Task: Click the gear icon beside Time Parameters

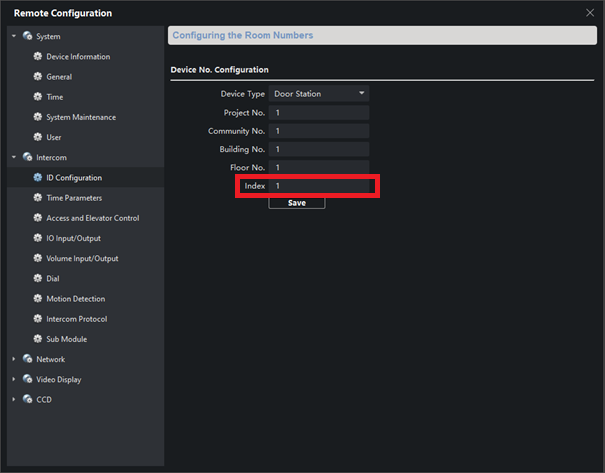Action: (x=38, y=198)
